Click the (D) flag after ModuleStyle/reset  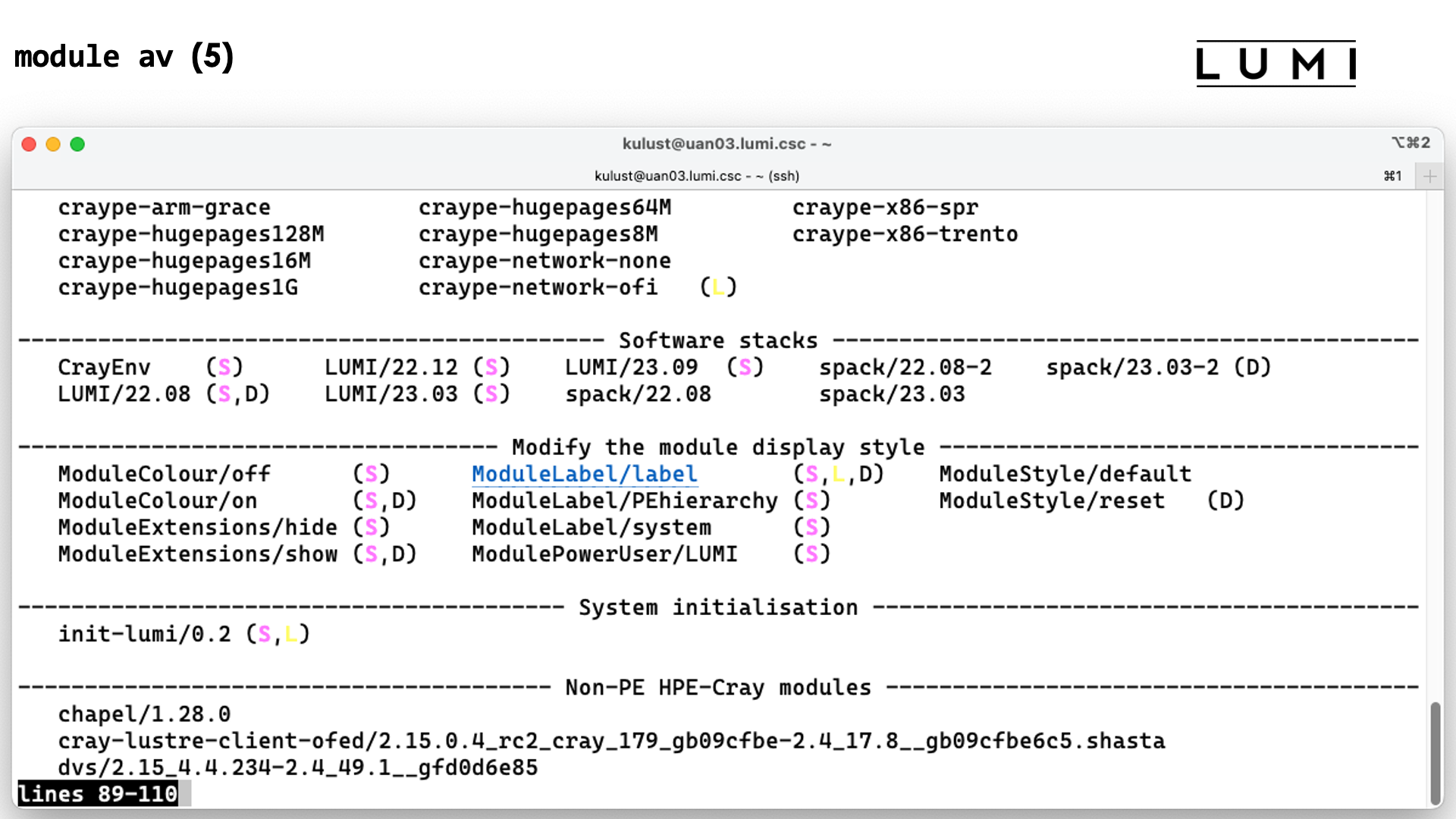pos(1225,500)
